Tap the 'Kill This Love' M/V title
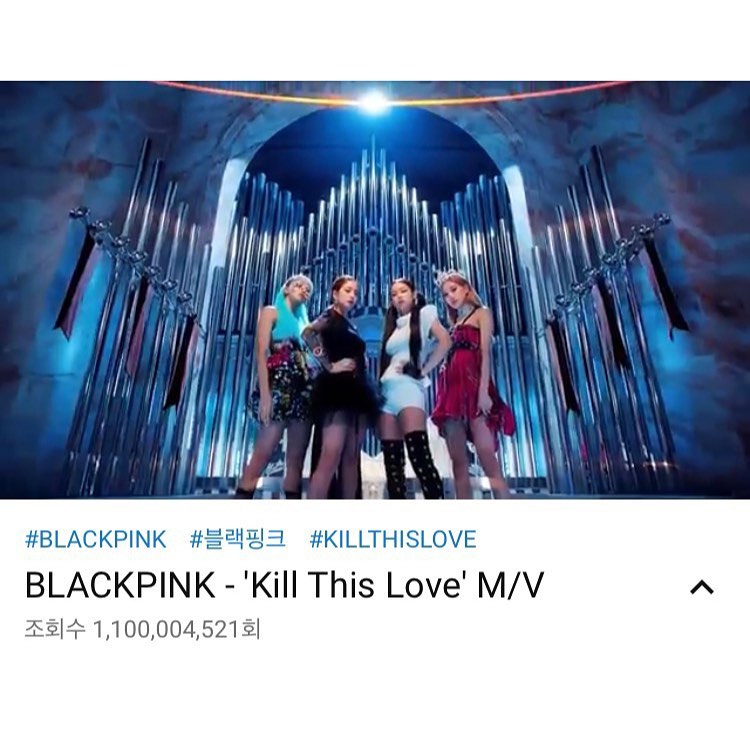Viewport: 750px width, 750px height. coord(285,585)
